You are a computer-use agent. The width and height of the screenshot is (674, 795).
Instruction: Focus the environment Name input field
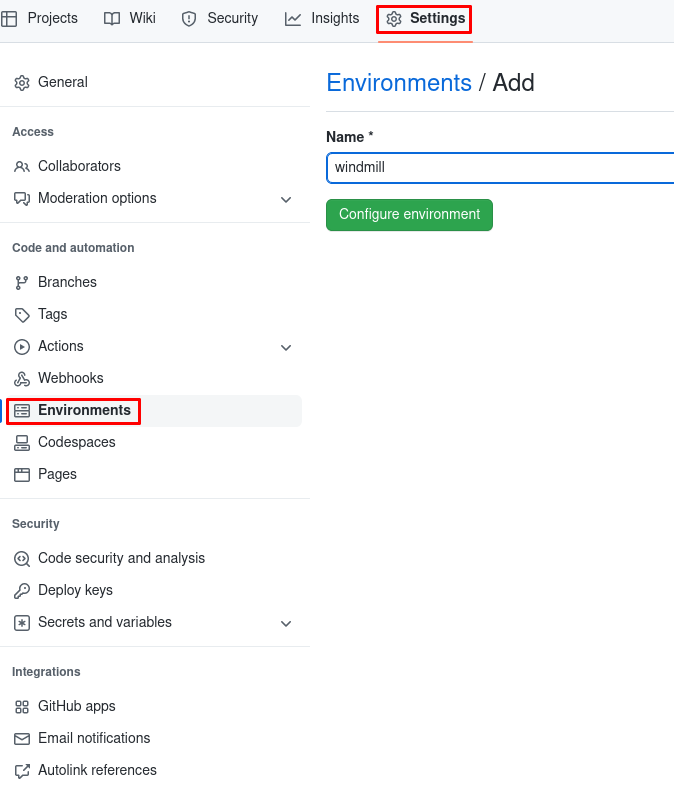click(x=500, y=168)
